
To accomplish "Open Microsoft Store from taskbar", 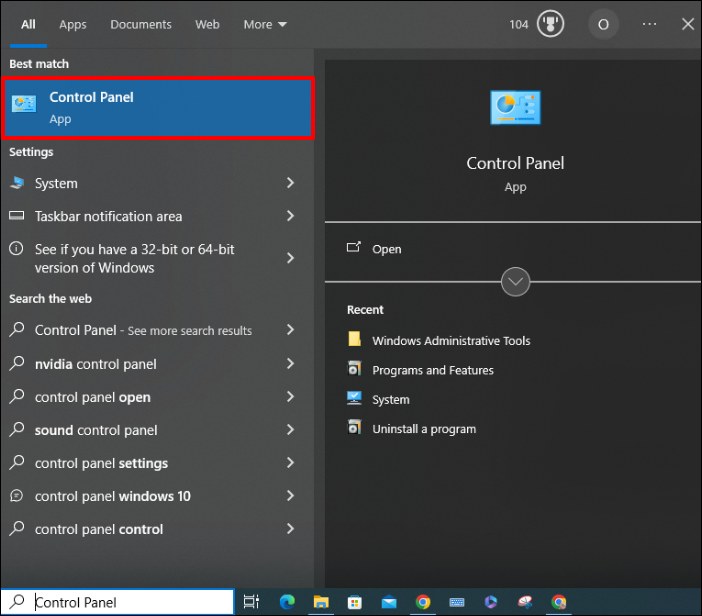I will tap(354, 602).
